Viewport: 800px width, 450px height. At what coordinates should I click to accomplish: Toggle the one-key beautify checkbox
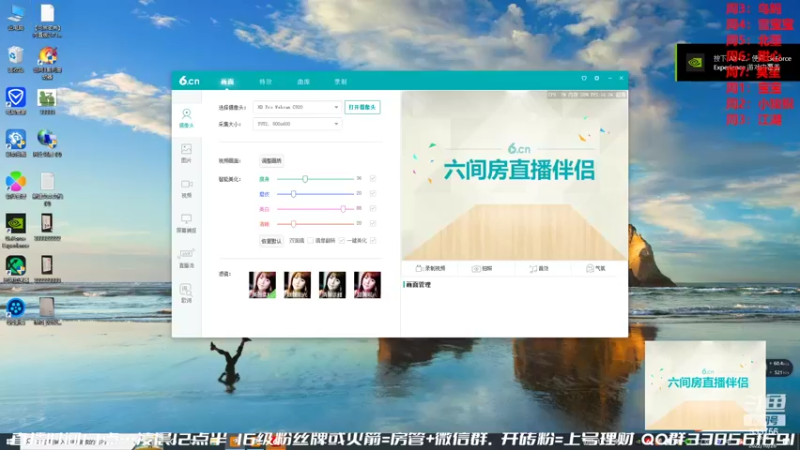373,240
